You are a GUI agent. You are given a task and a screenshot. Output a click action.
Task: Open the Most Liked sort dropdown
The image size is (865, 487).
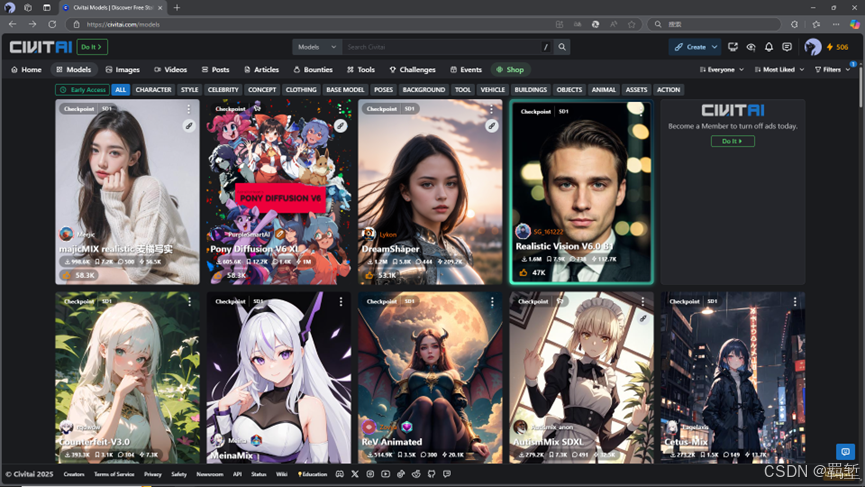779,69
